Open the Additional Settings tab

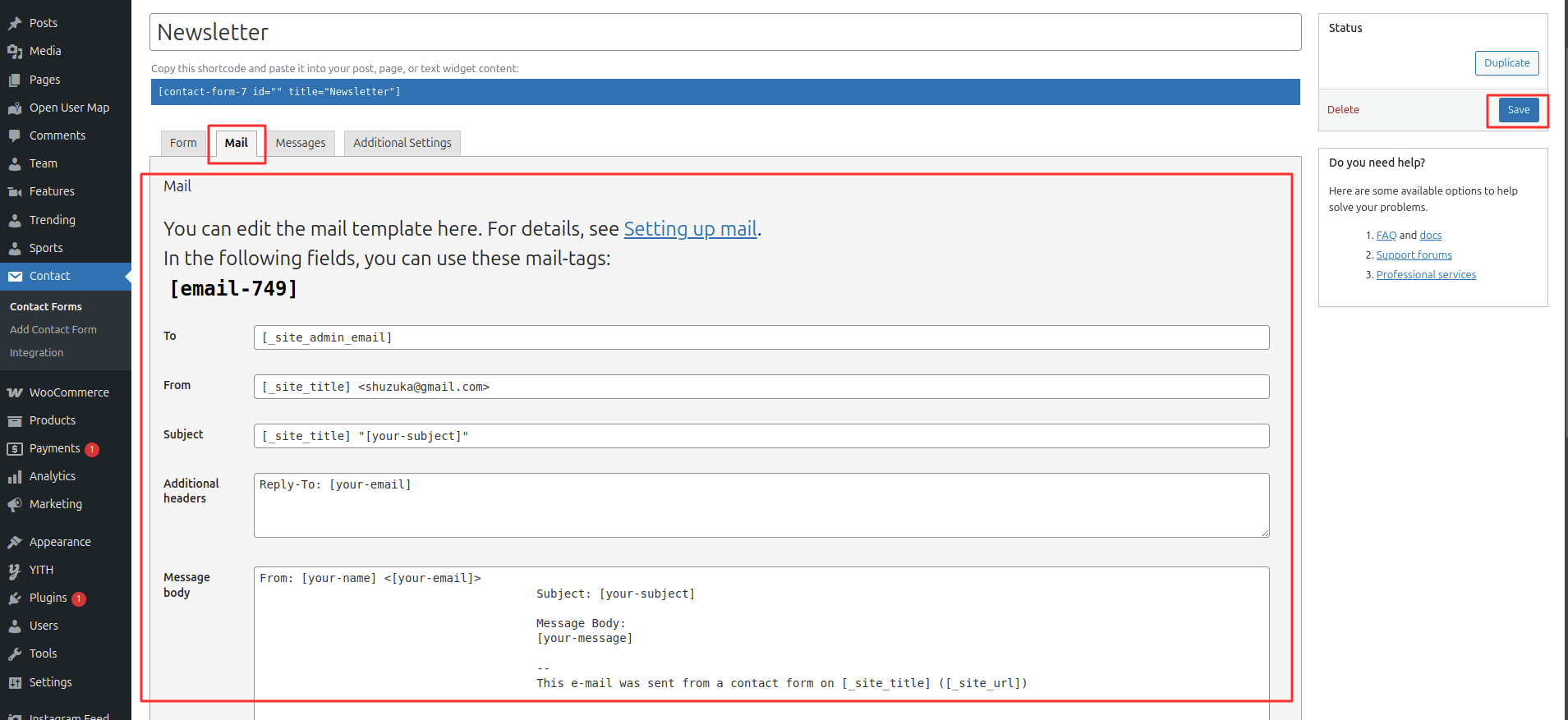coord(402,143)
